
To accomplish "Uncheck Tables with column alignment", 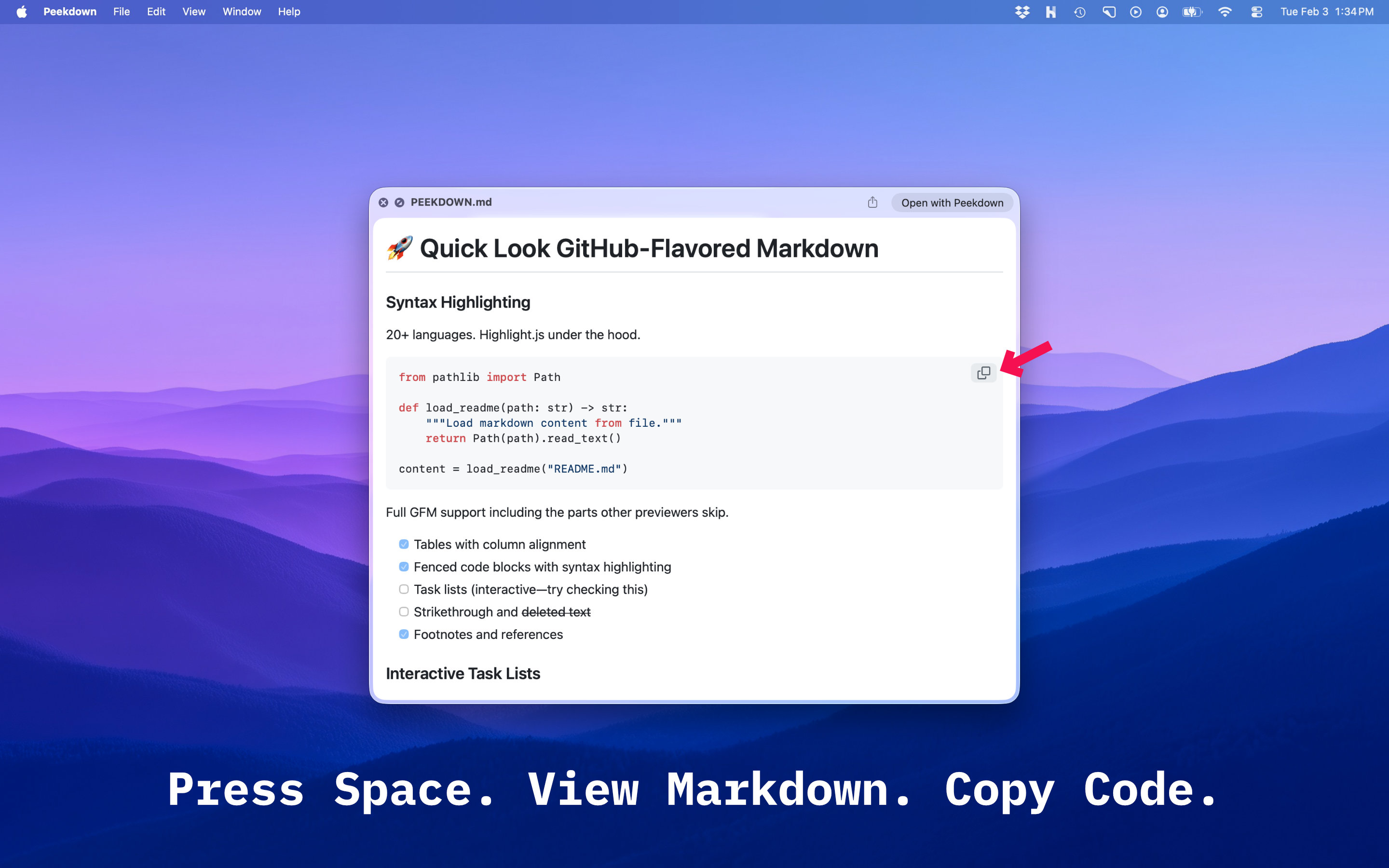I will coord(404,543).
